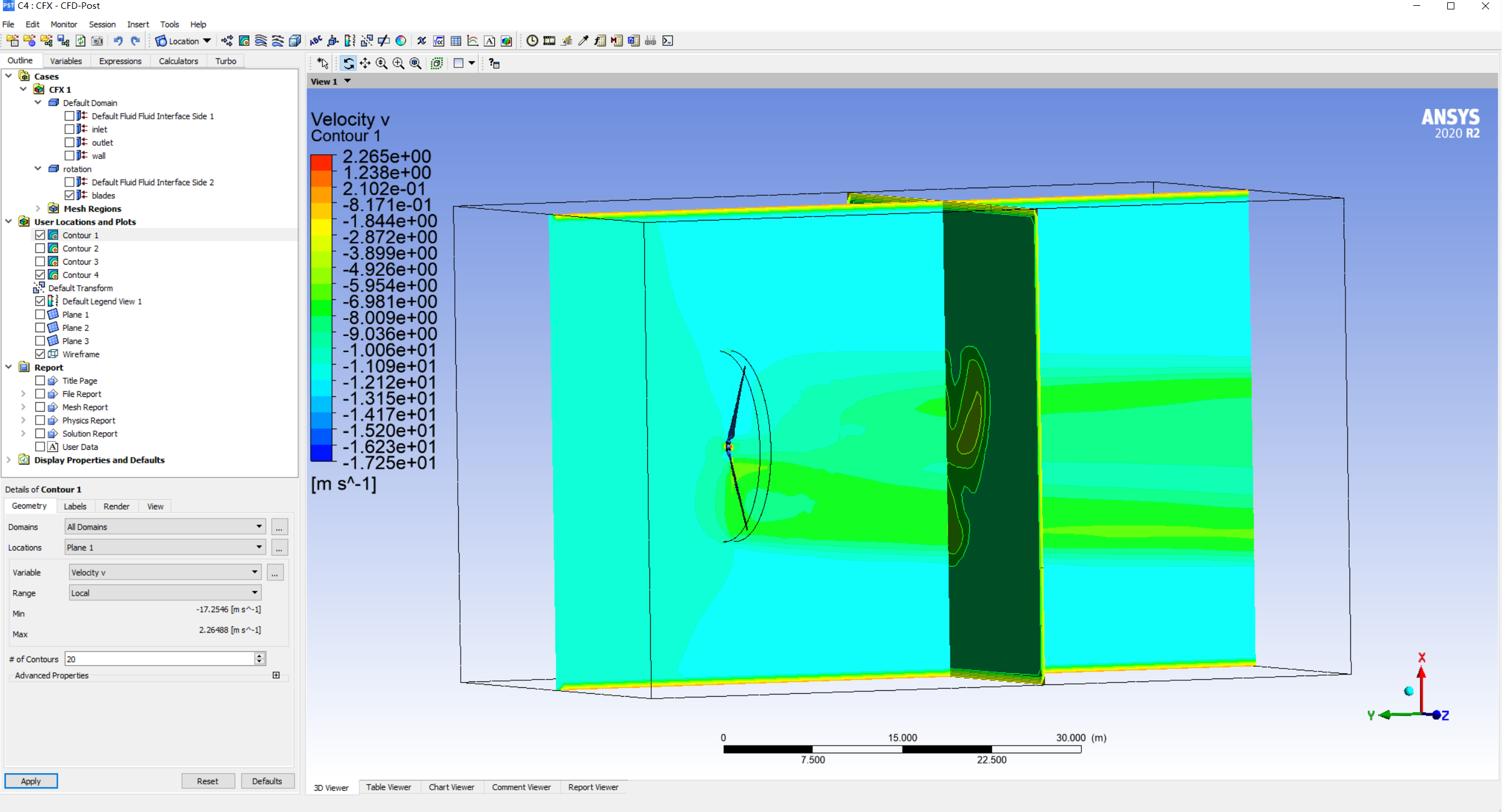Viewport: 1502px width, 812px height.
Task: Open the Variable dropdown showing Velocity v
Action: (165, 572)
